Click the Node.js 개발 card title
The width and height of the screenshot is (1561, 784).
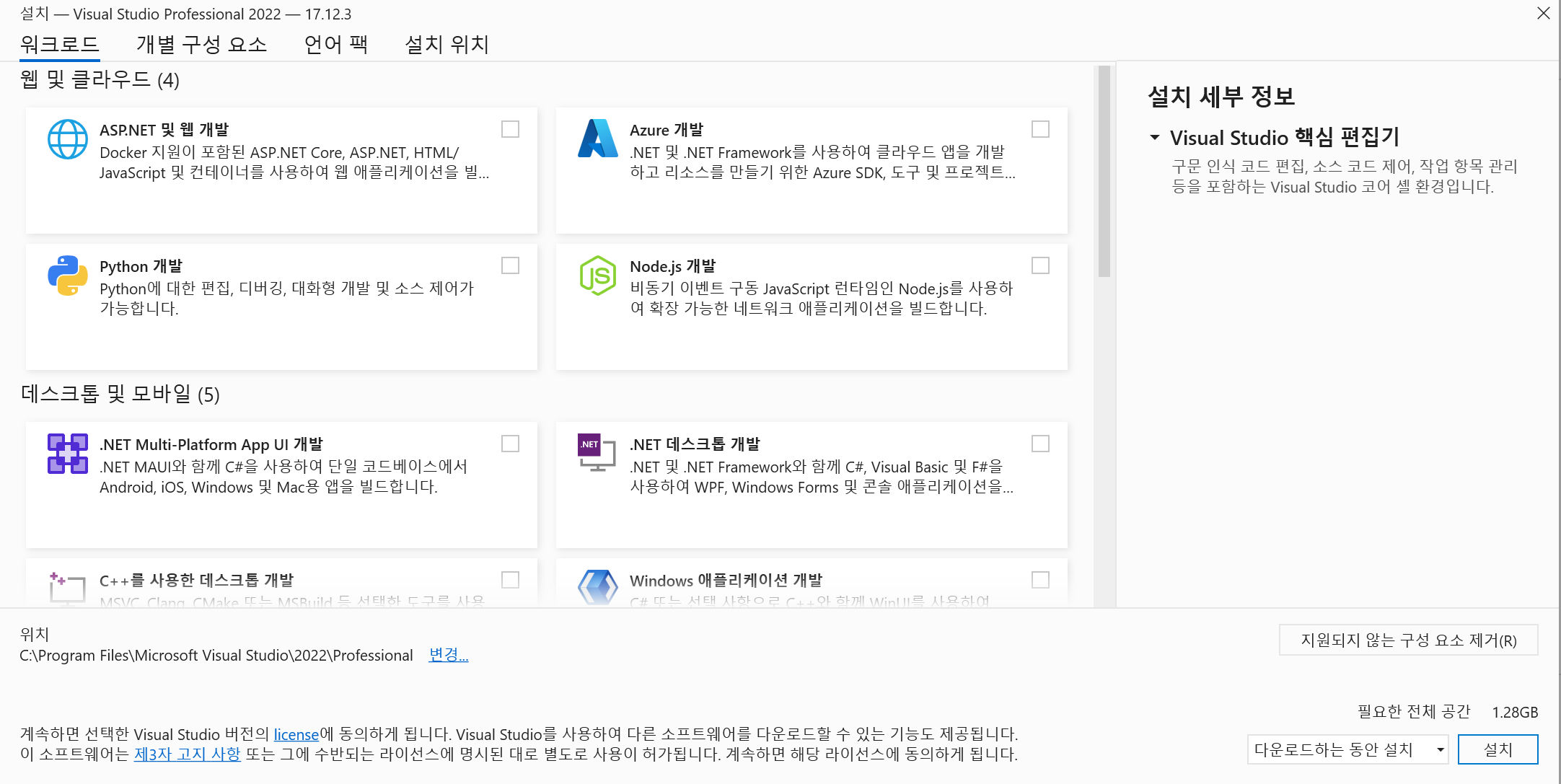coord(673,266)
